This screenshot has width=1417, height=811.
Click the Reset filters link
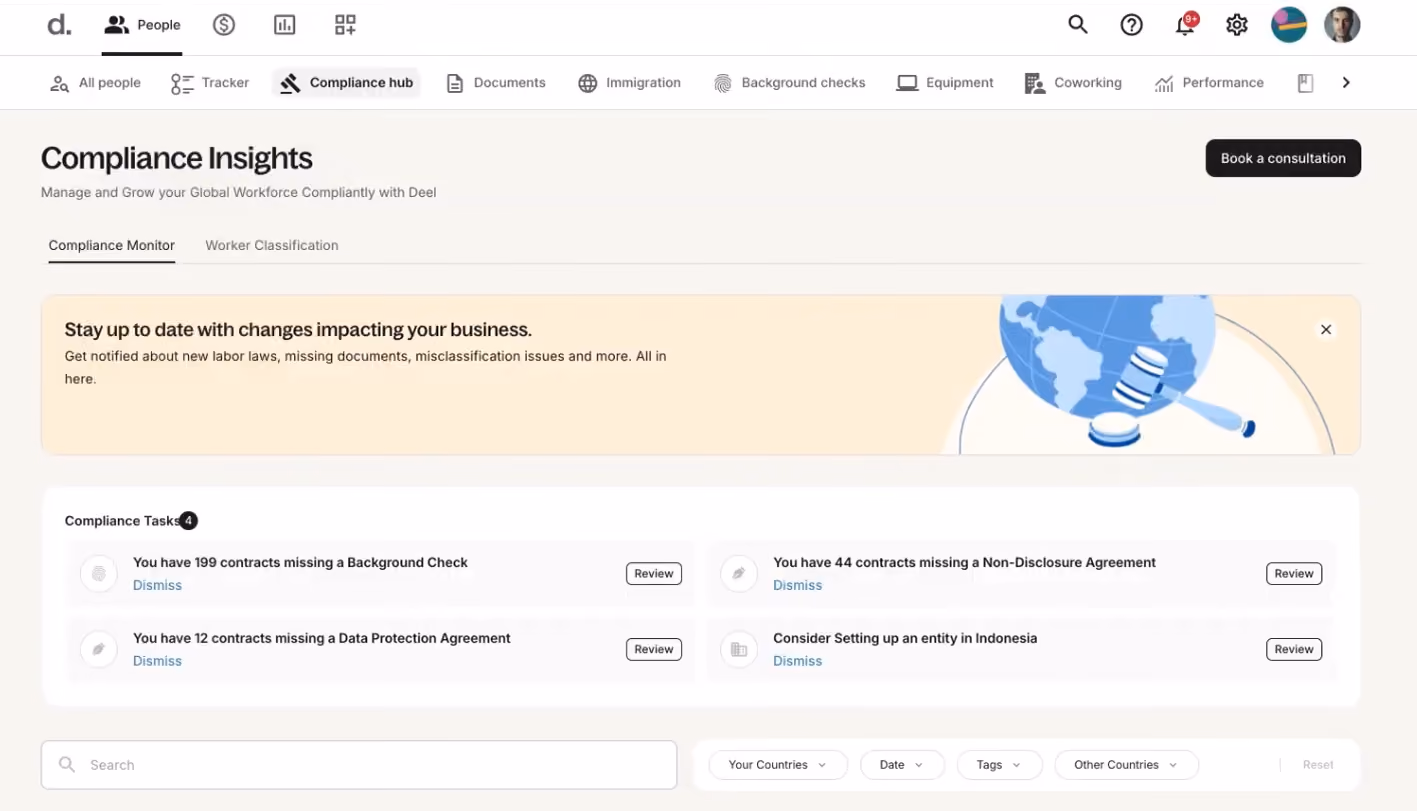click(x=1318, y=765)
